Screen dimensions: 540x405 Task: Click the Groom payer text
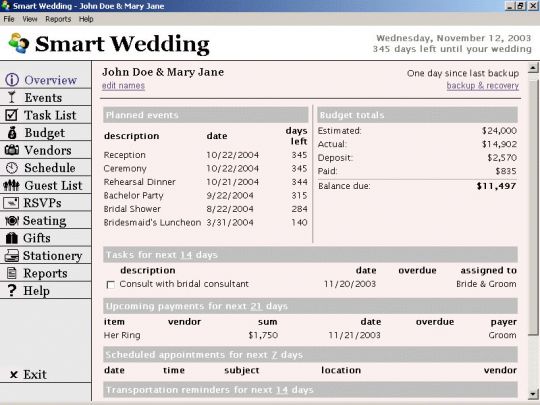502,335
